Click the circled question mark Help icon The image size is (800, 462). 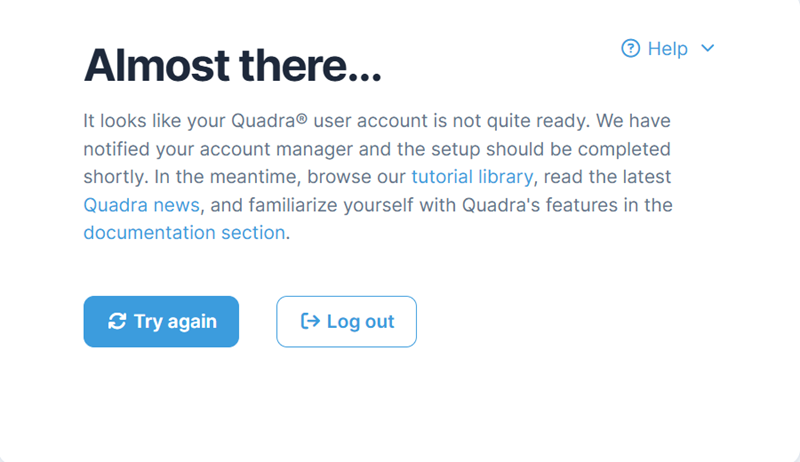630,48
